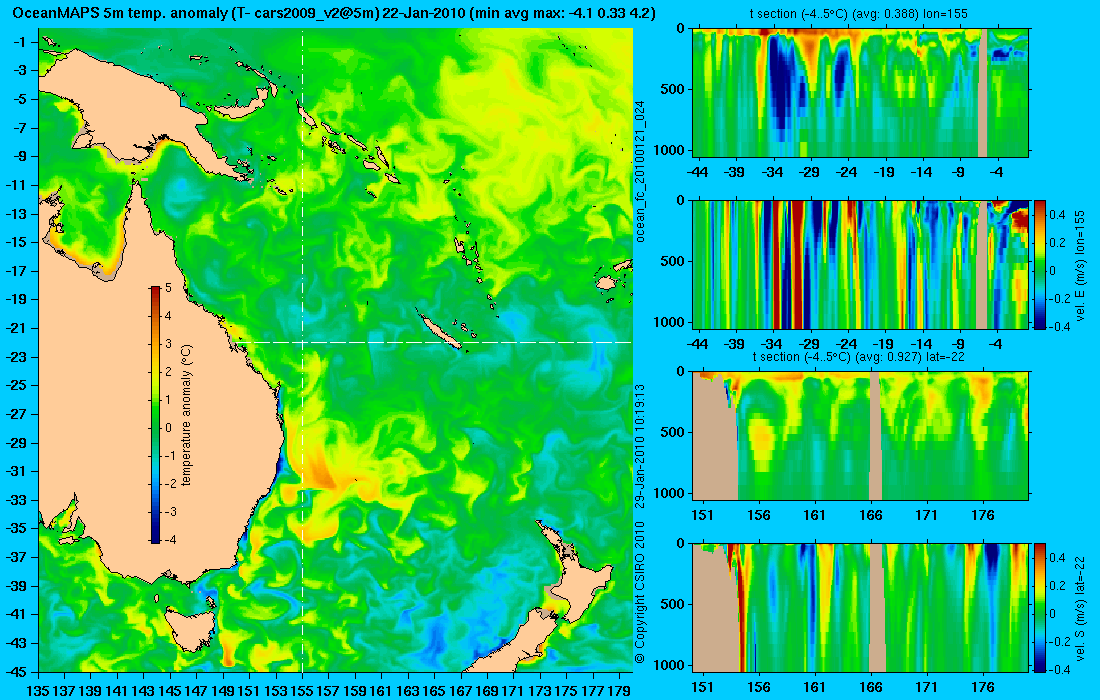Click the horizontal dashed lat=-22 section line

click(432, 342)
